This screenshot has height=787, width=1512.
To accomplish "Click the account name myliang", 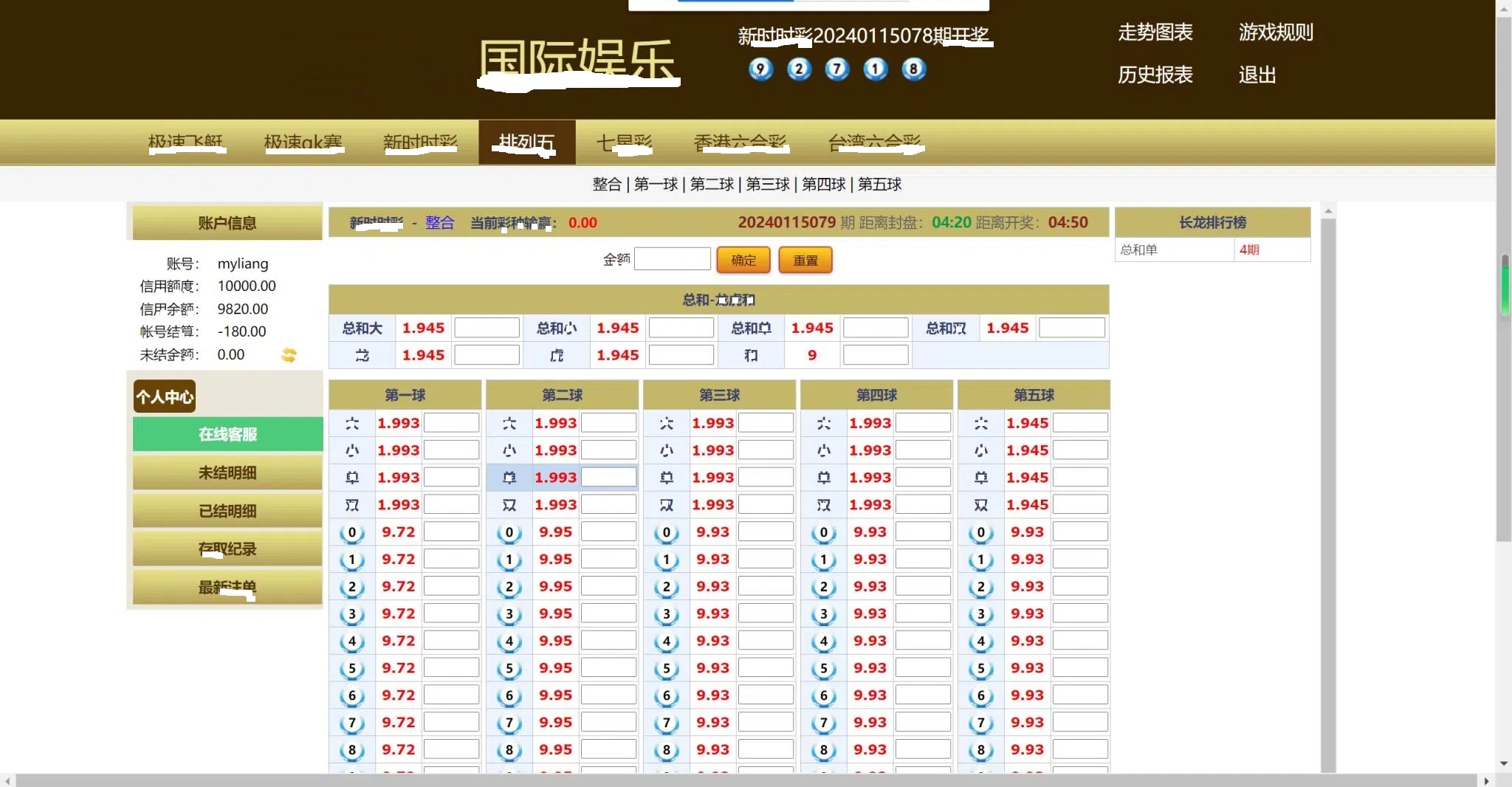I will (243, 264).
